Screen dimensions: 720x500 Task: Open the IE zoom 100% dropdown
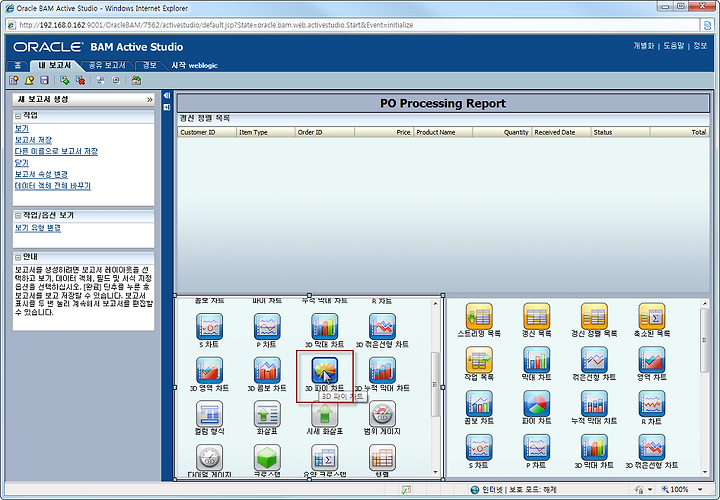tap(700, 489)
